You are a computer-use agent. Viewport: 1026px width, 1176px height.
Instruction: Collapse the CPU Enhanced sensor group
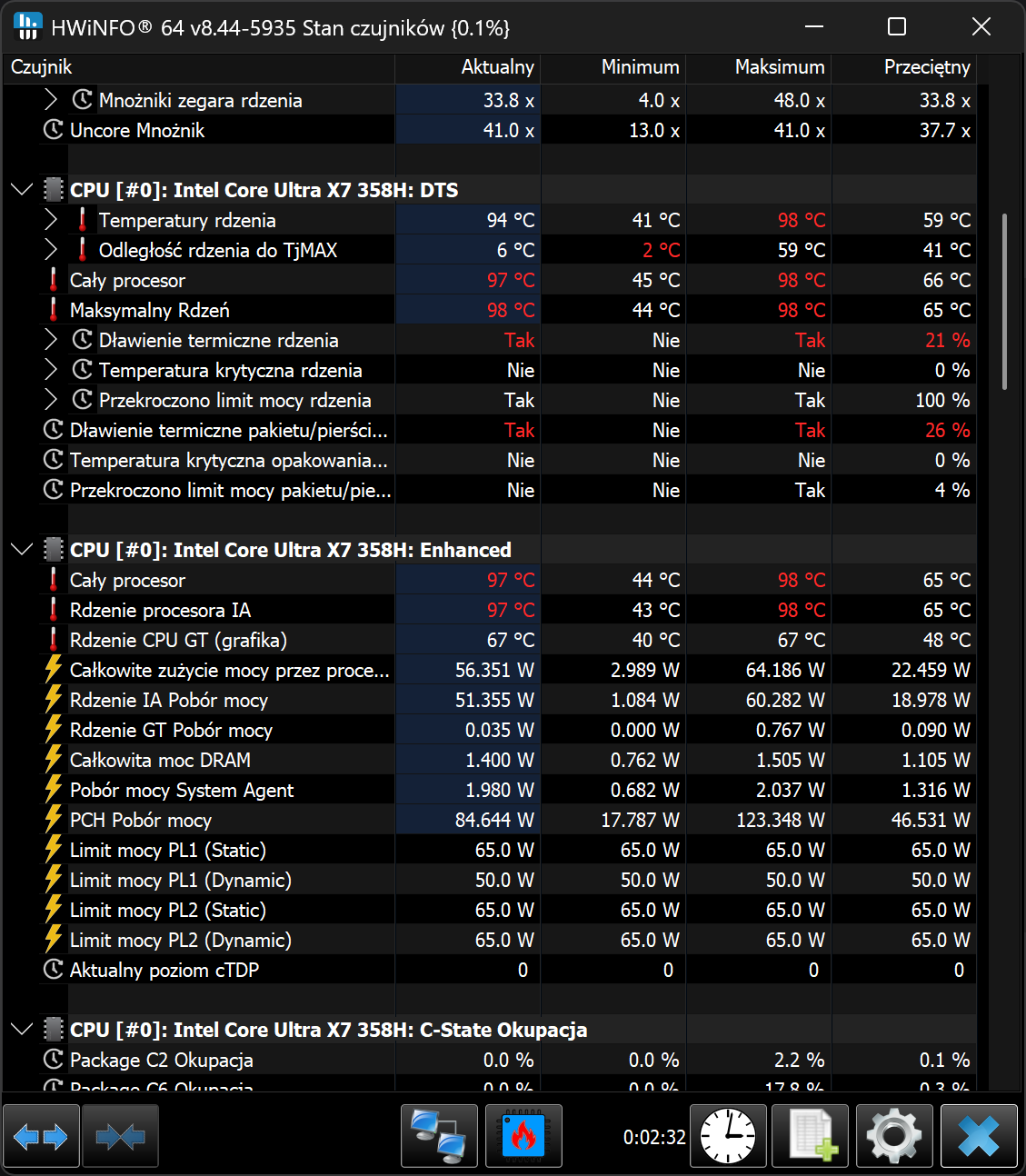point(22,550)
